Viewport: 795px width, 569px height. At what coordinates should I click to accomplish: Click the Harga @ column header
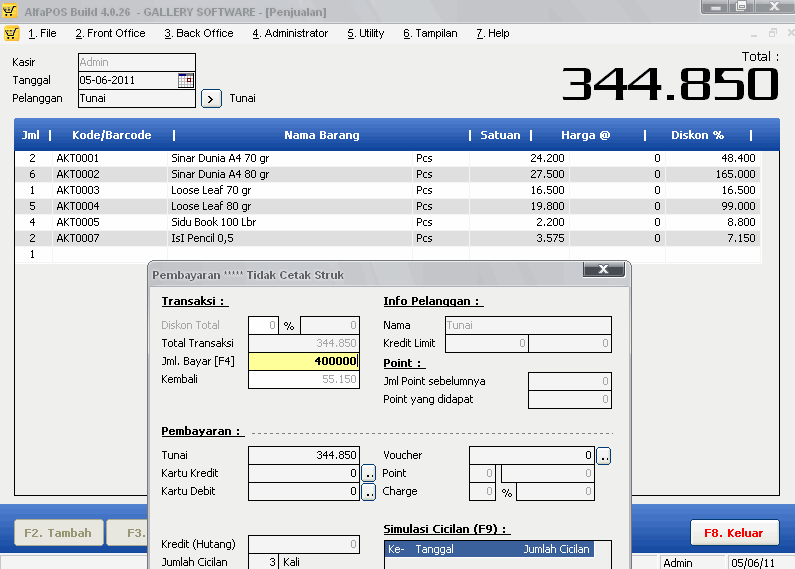click(x=586, y=135)
